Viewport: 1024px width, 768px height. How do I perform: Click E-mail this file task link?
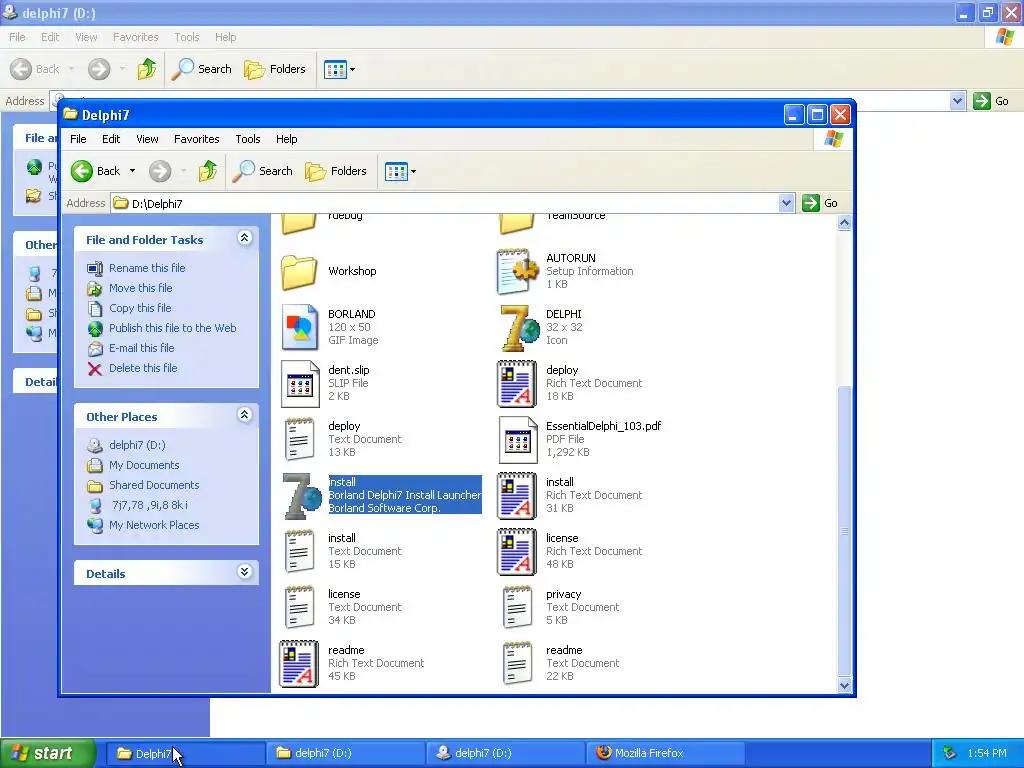click(142, 348)
